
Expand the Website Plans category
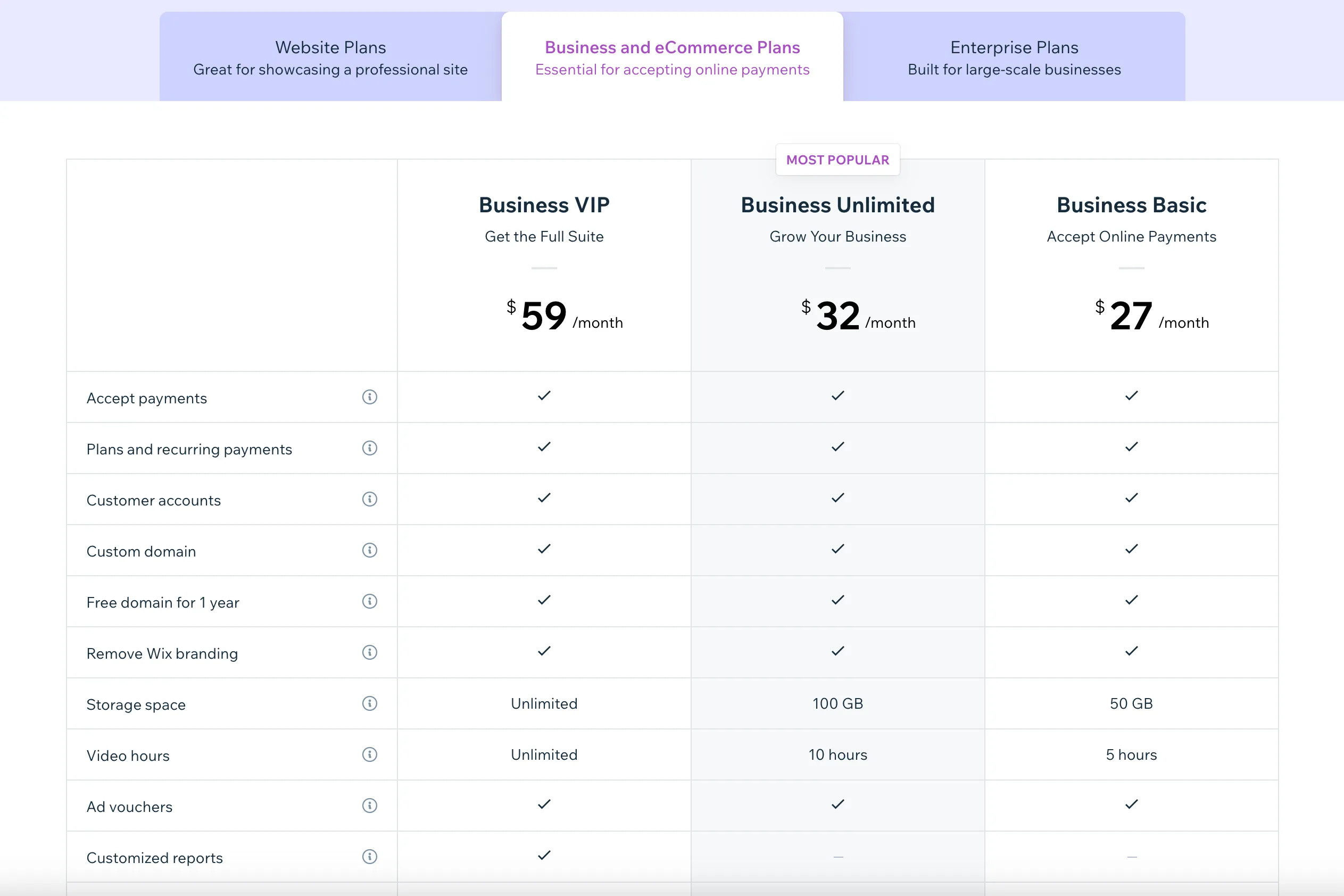click(x=330, y=57)
